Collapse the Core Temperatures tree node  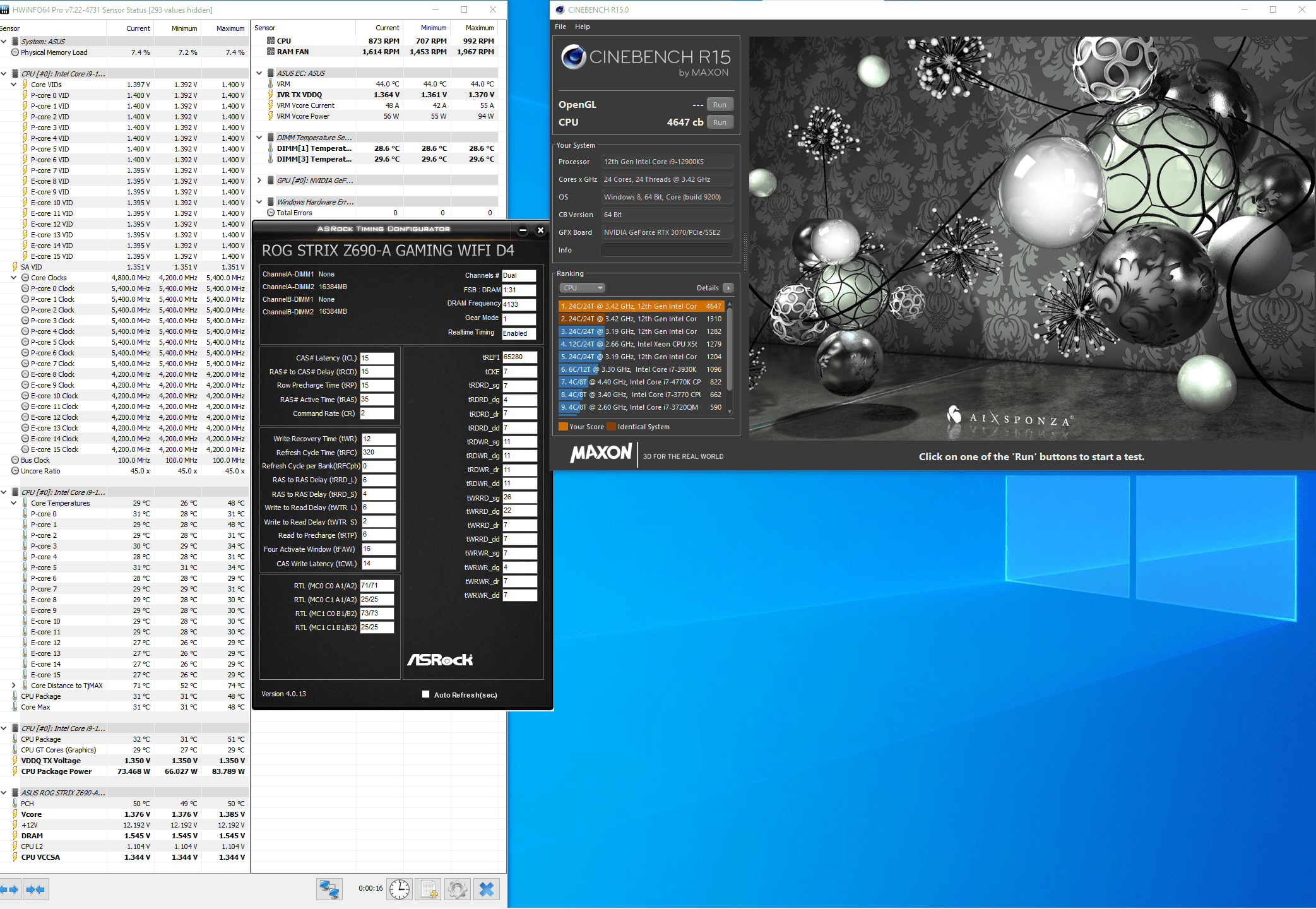14,503
